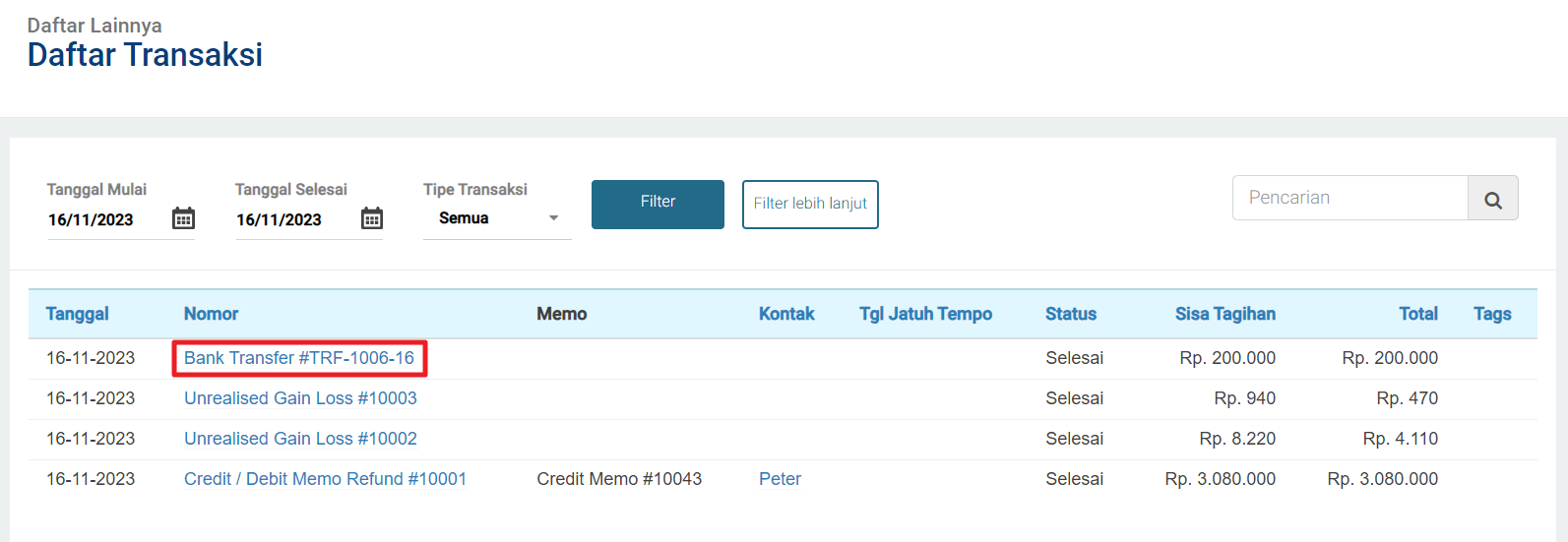Open Unrealised Gain Loss #10003 link

pyautogui.click(x=300, y=398)
